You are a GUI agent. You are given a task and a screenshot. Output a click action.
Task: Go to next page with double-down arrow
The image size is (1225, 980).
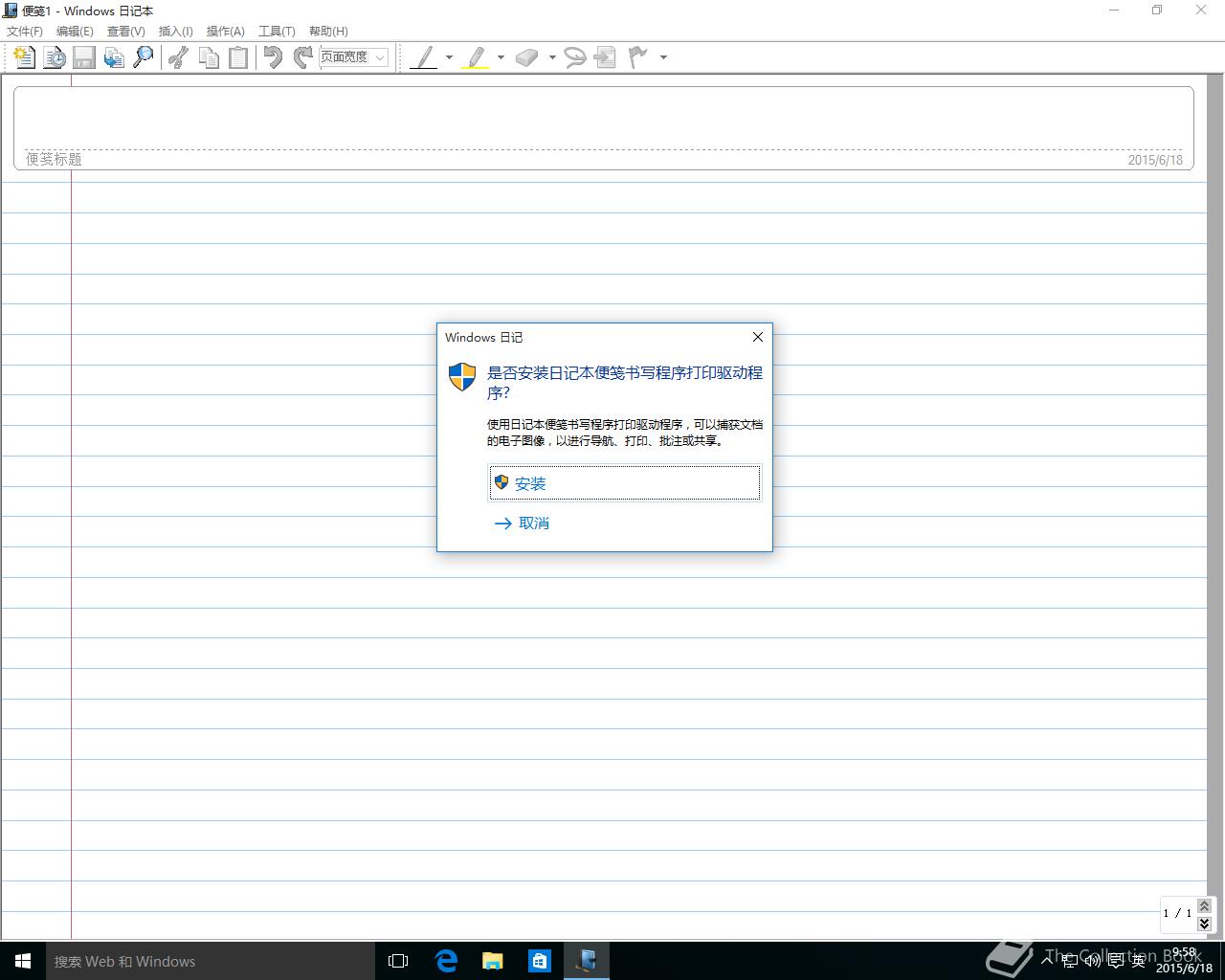click(x=1204, y=924)
